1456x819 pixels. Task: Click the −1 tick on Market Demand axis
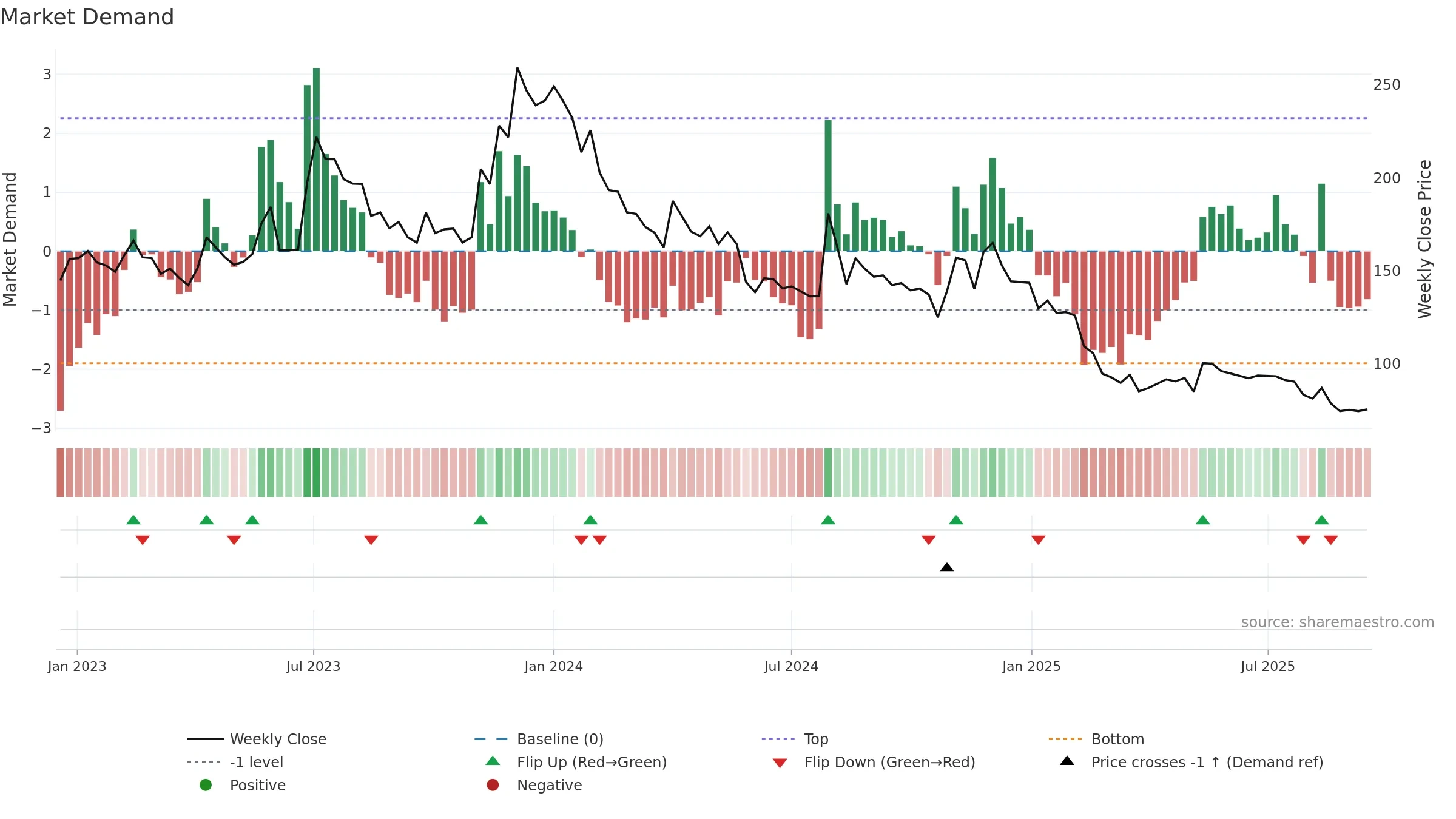(41, 311)
